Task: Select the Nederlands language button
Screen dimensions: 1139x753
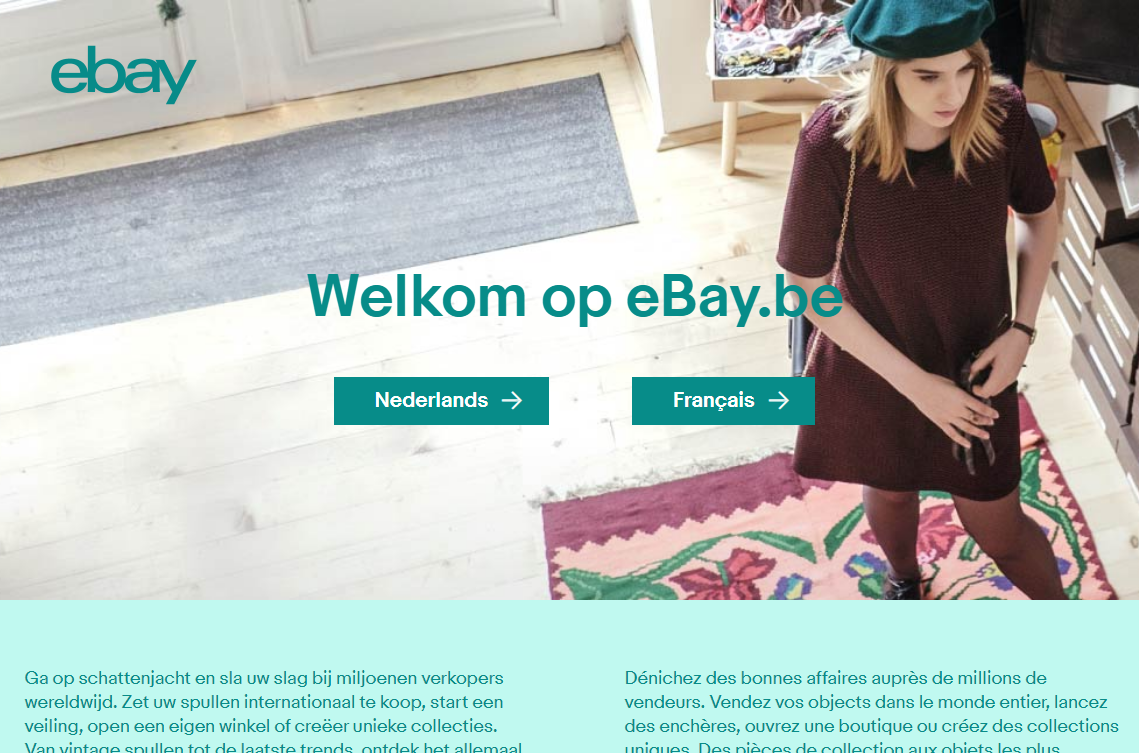Action: (441, 401)
